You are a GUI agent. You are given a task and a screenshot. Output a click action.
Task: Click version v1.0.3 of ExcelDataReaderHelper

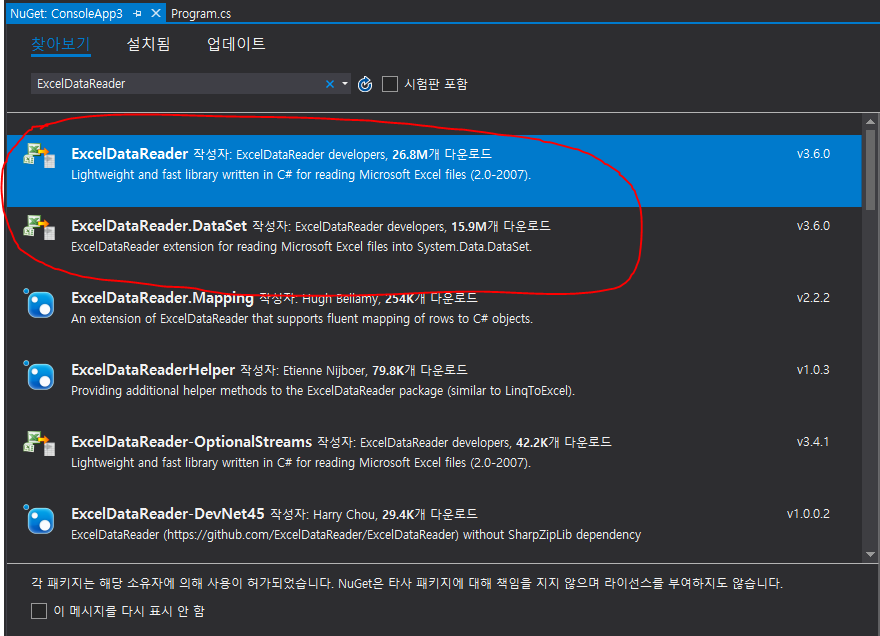point(813,369)
